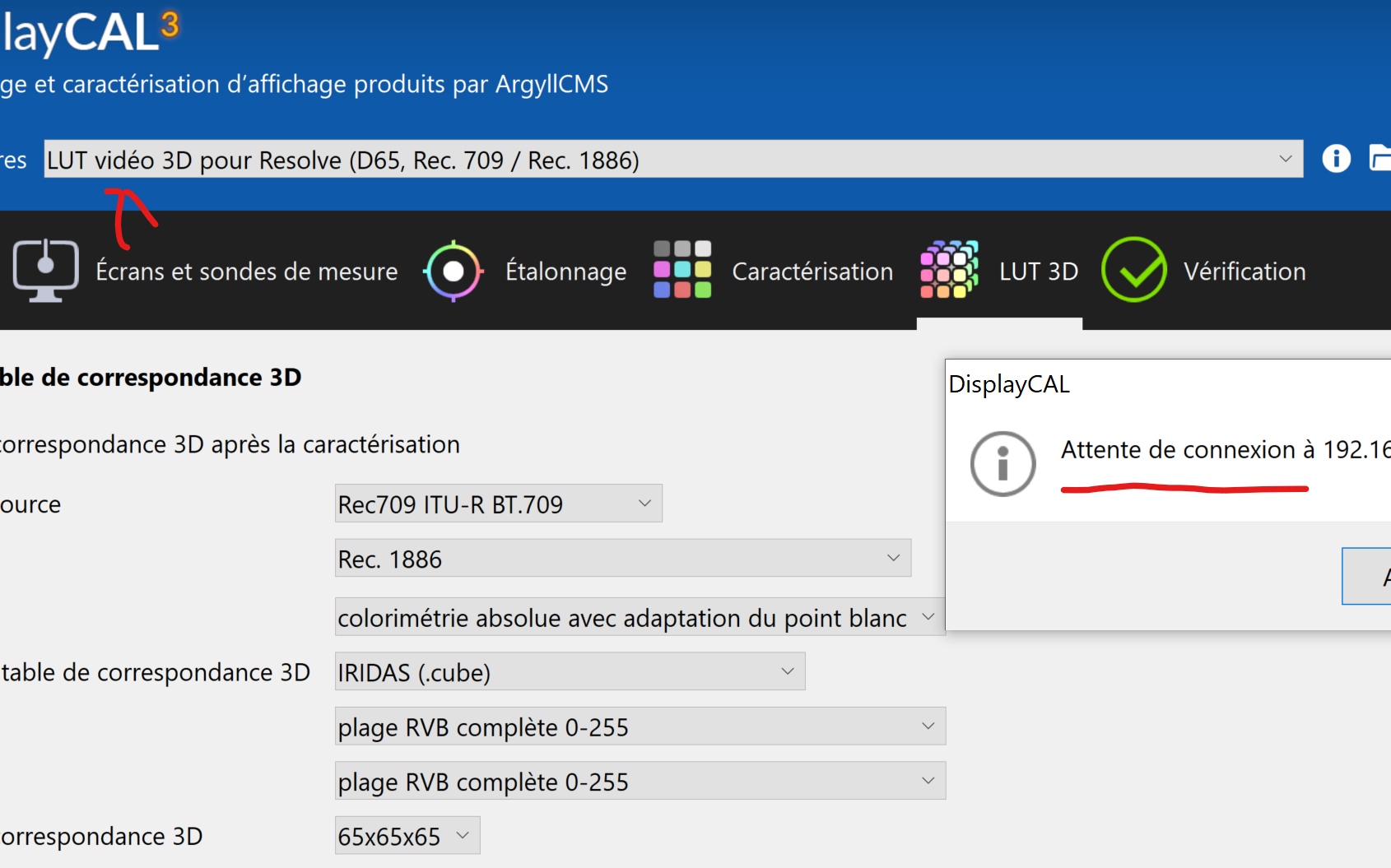The image size is (1391, 868).
Task: Switch to the Étalonnage tab
Action: click(x=565, y=272)
